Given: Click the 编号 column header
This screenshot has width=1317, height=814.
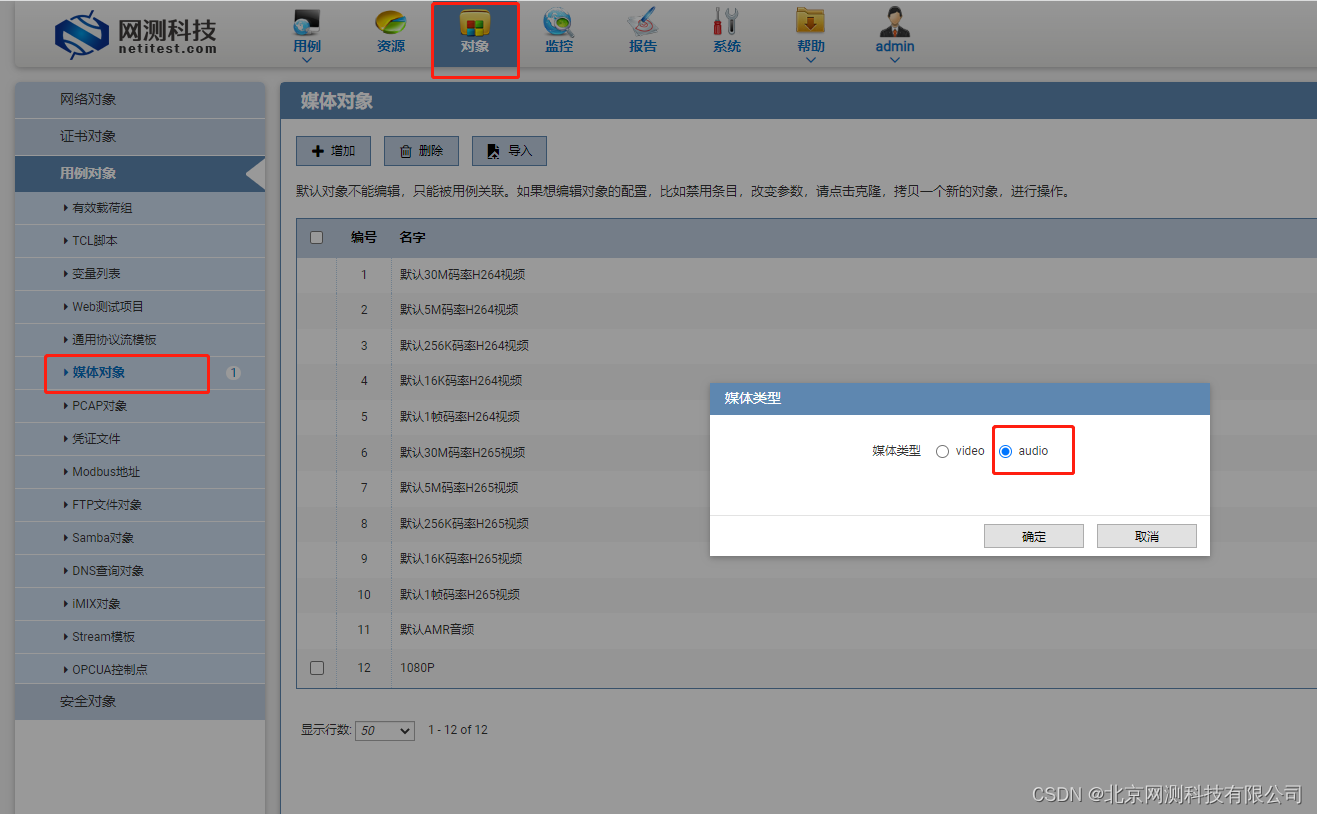Looking at the screenshot, I should point(364,237).
